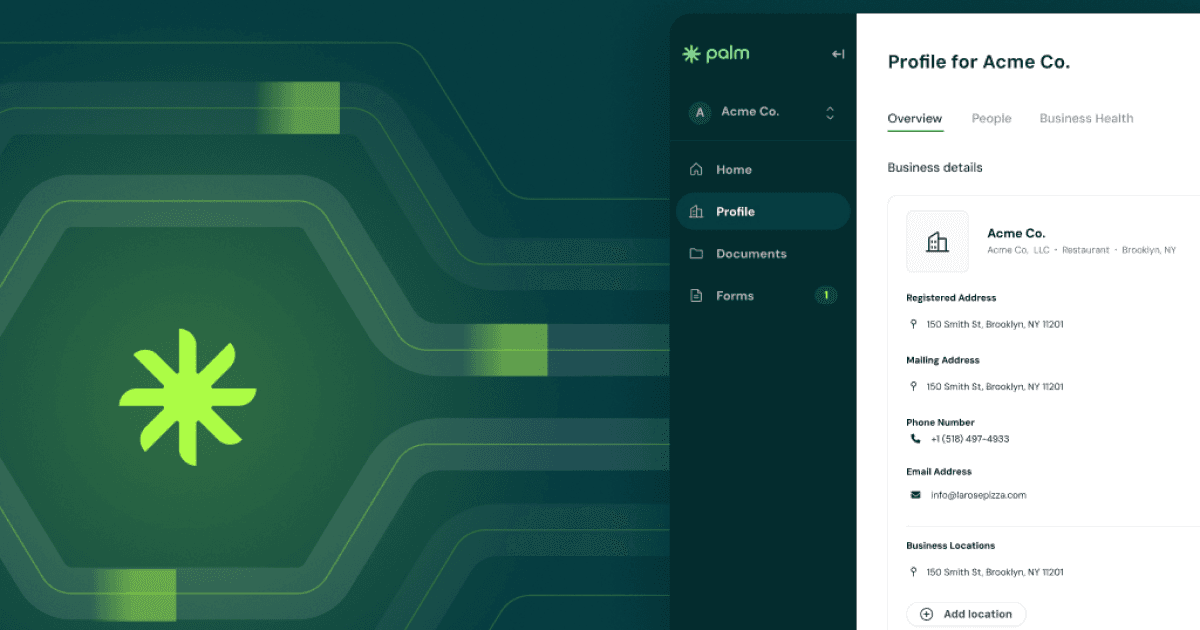Click the Forms notification badge showing 1

(826, 295)
